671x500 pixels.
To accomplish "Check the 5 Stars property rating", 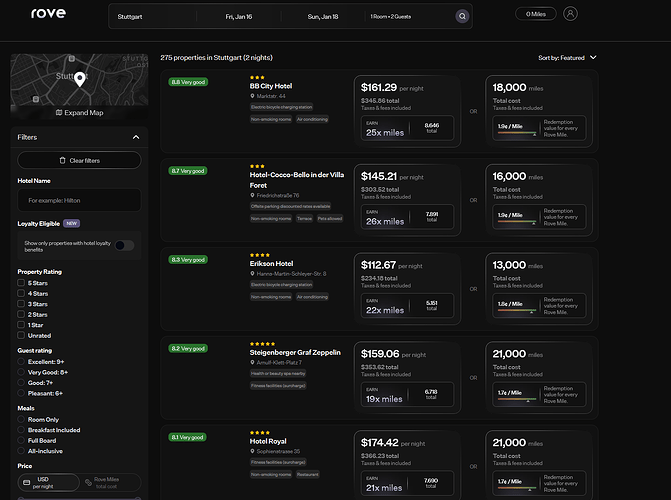I will pyautogui.click(x=22, y=284).
